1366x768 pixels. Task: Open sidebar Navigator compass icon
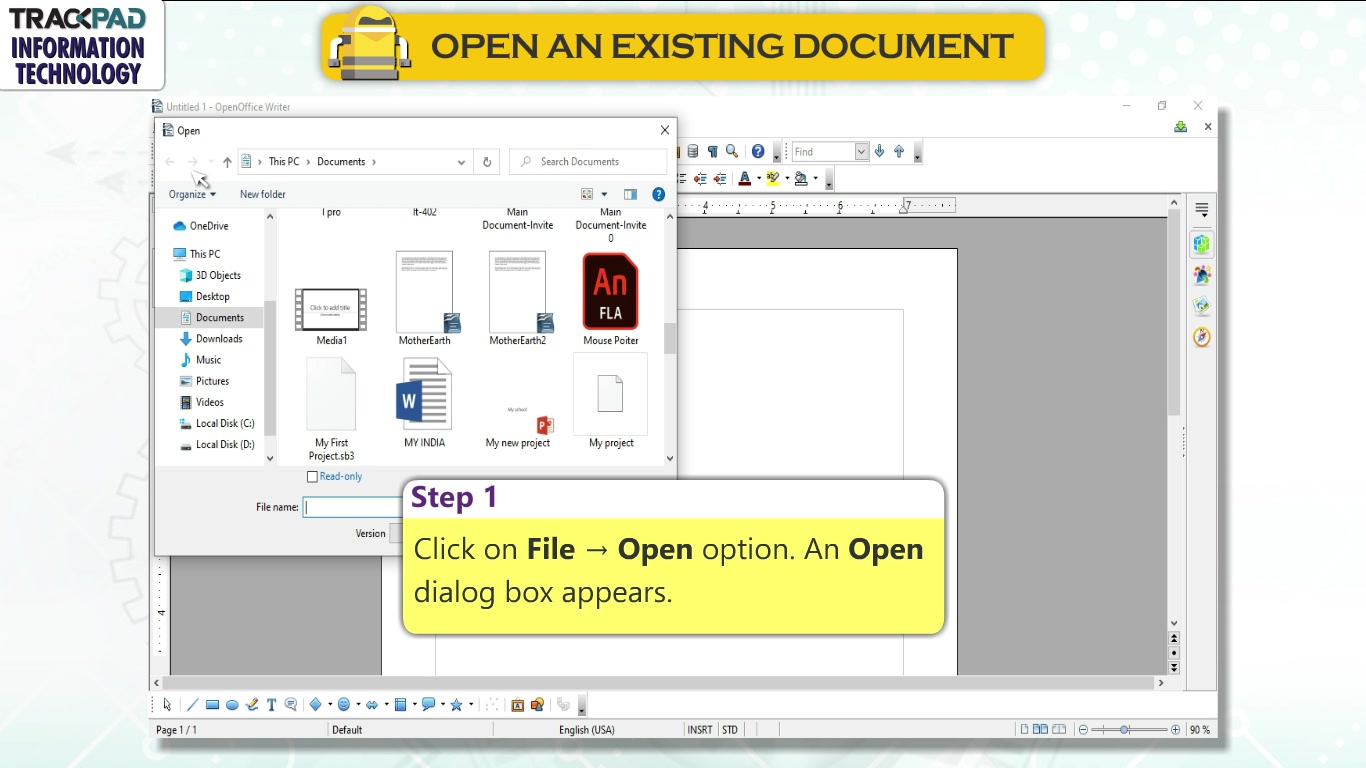(x=1202, y=337)
